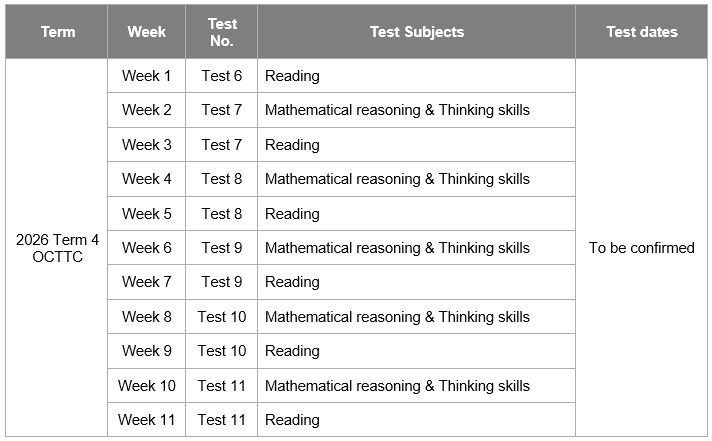Select the Week 1 cell
The height and width of the screenshot is (441, 712).
[146, 76]
